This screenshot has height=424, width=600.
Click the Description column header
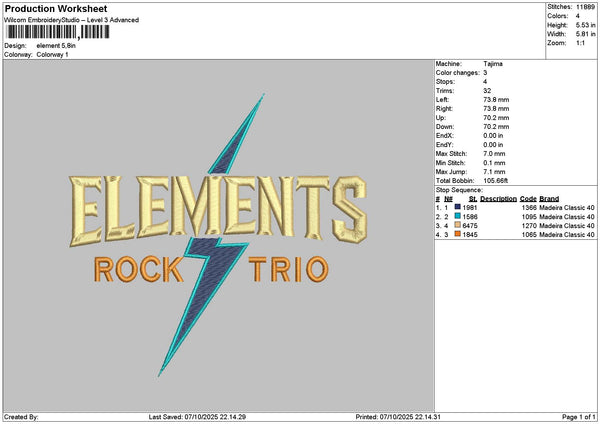tap(497, 198)
